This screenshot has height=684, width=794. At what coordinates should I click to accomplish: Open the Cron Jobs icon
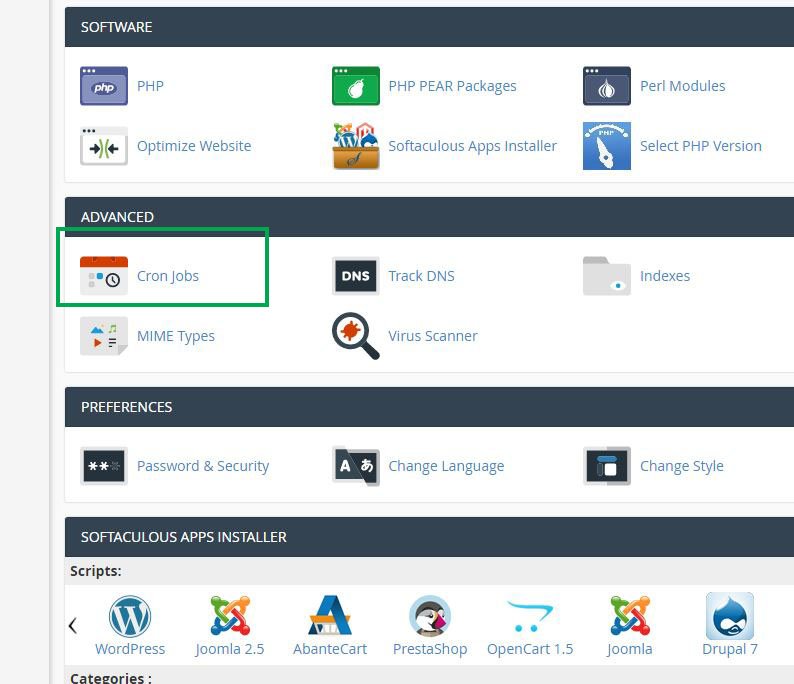point(104,276)
